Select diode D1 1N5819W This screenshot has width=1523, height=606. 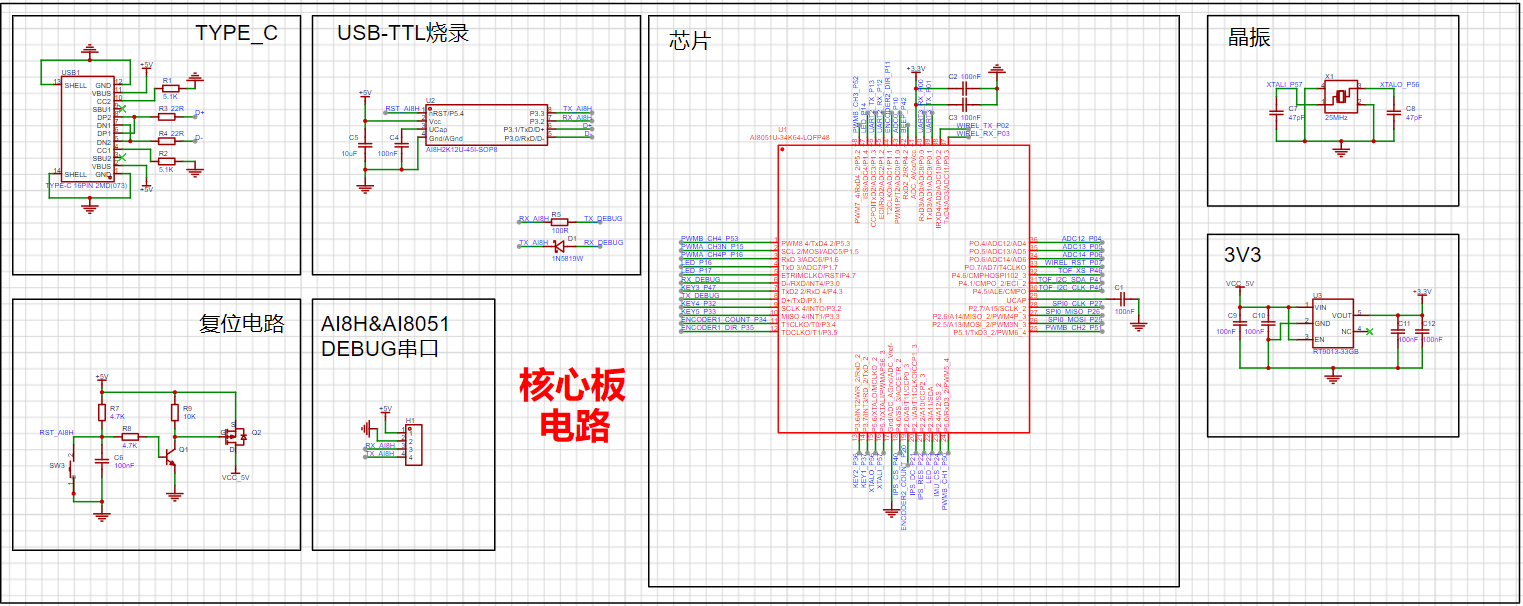pyautogui.click(x=557, y=248)
